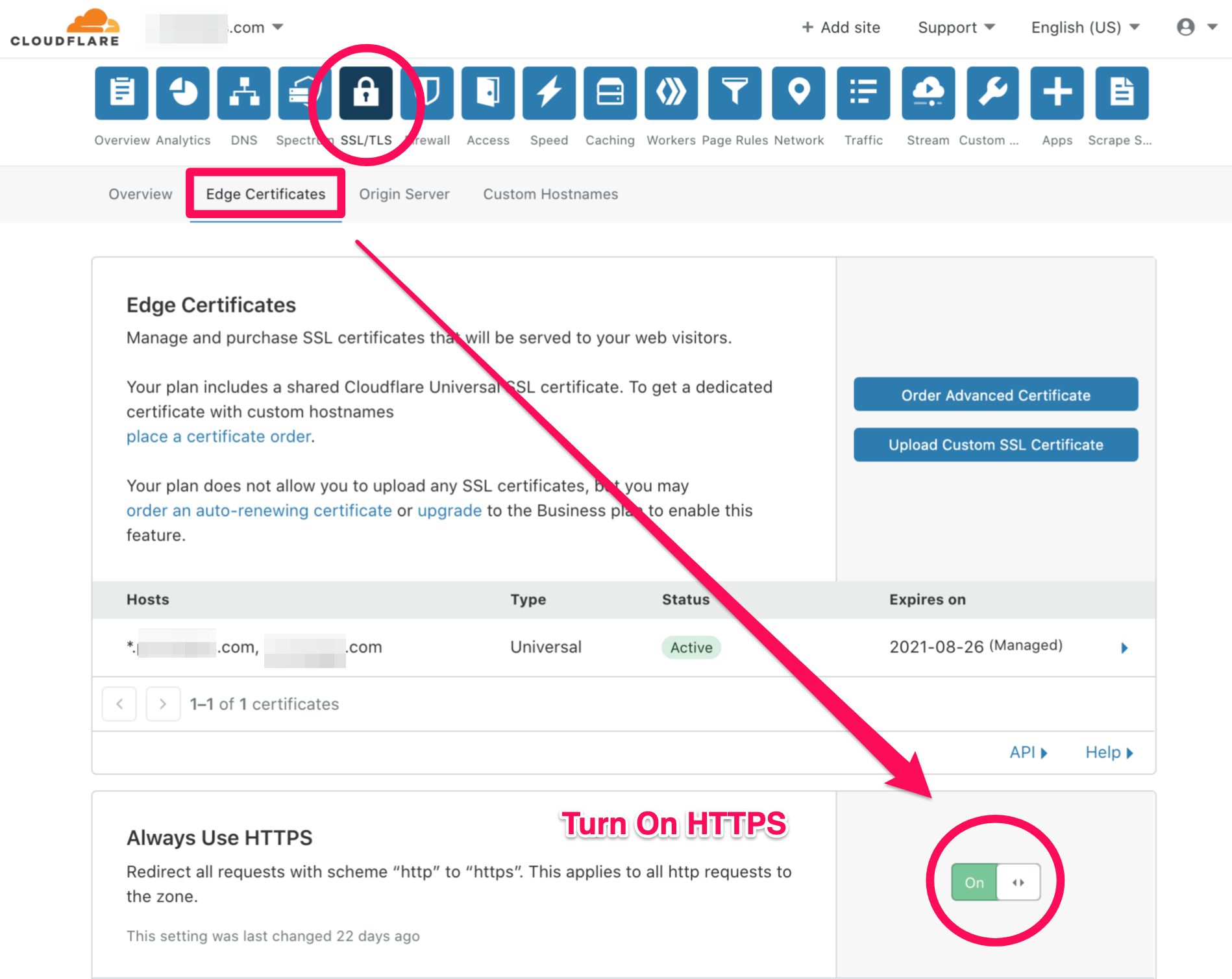Open the user account avatar menu
This screenshot has width=1232, height=979.
tap(1197, 27)
